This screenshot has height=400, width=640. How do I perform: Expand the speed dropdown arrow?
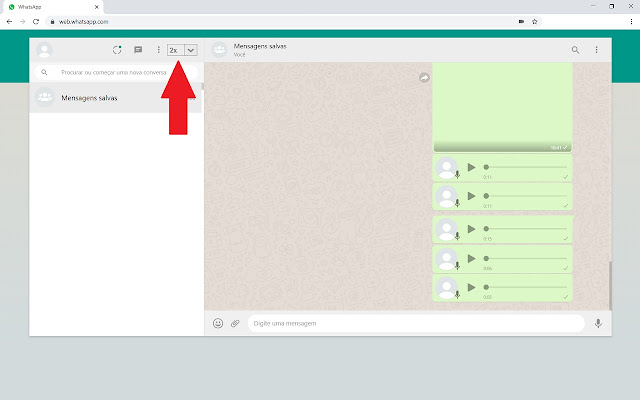[191, 50]
